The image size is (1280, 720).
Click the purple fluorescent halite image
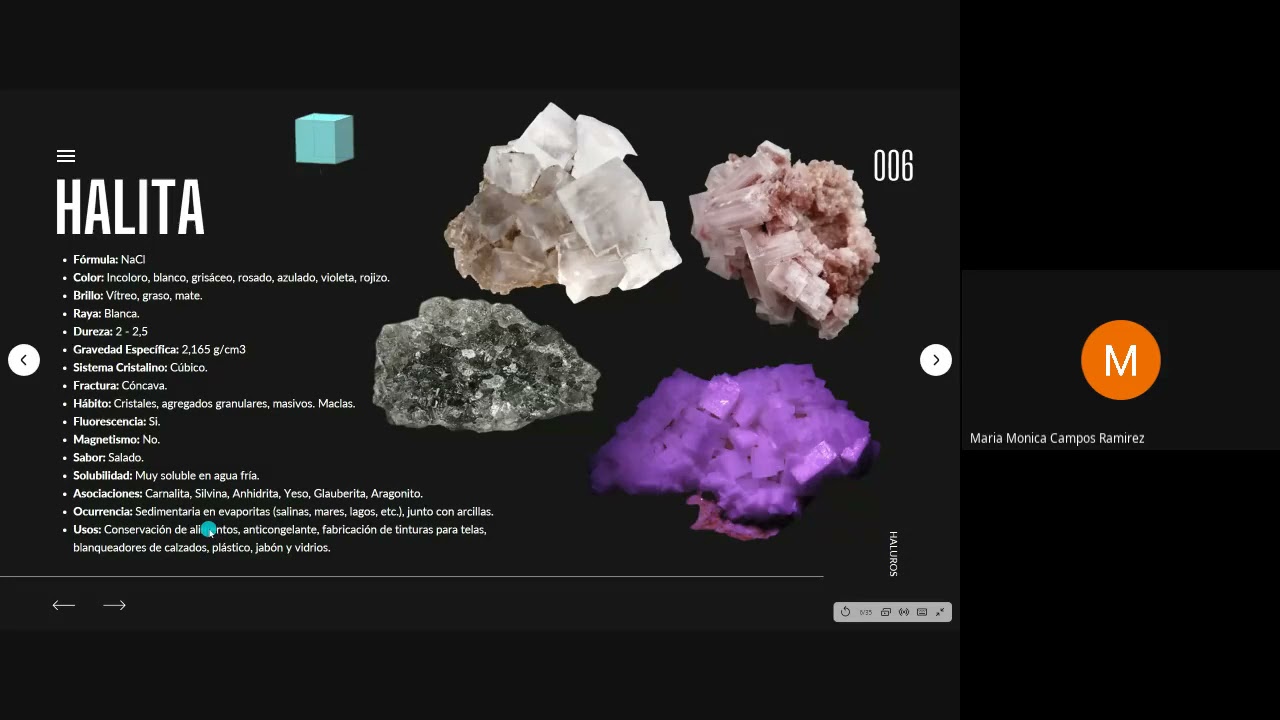[735, 450]
